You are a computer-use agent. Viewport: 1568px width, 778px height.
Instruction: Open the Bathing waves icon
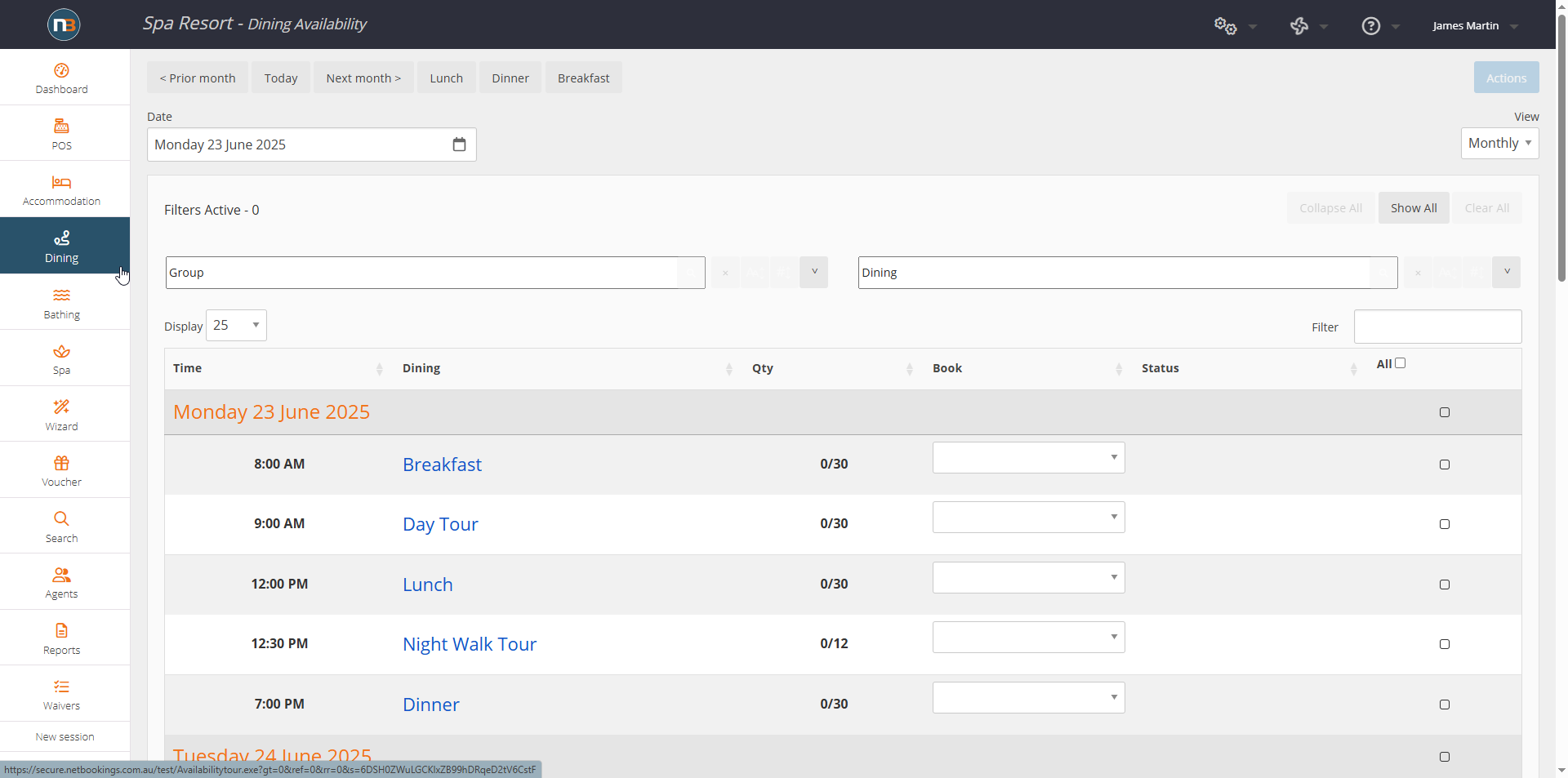(x=61, y=295)
